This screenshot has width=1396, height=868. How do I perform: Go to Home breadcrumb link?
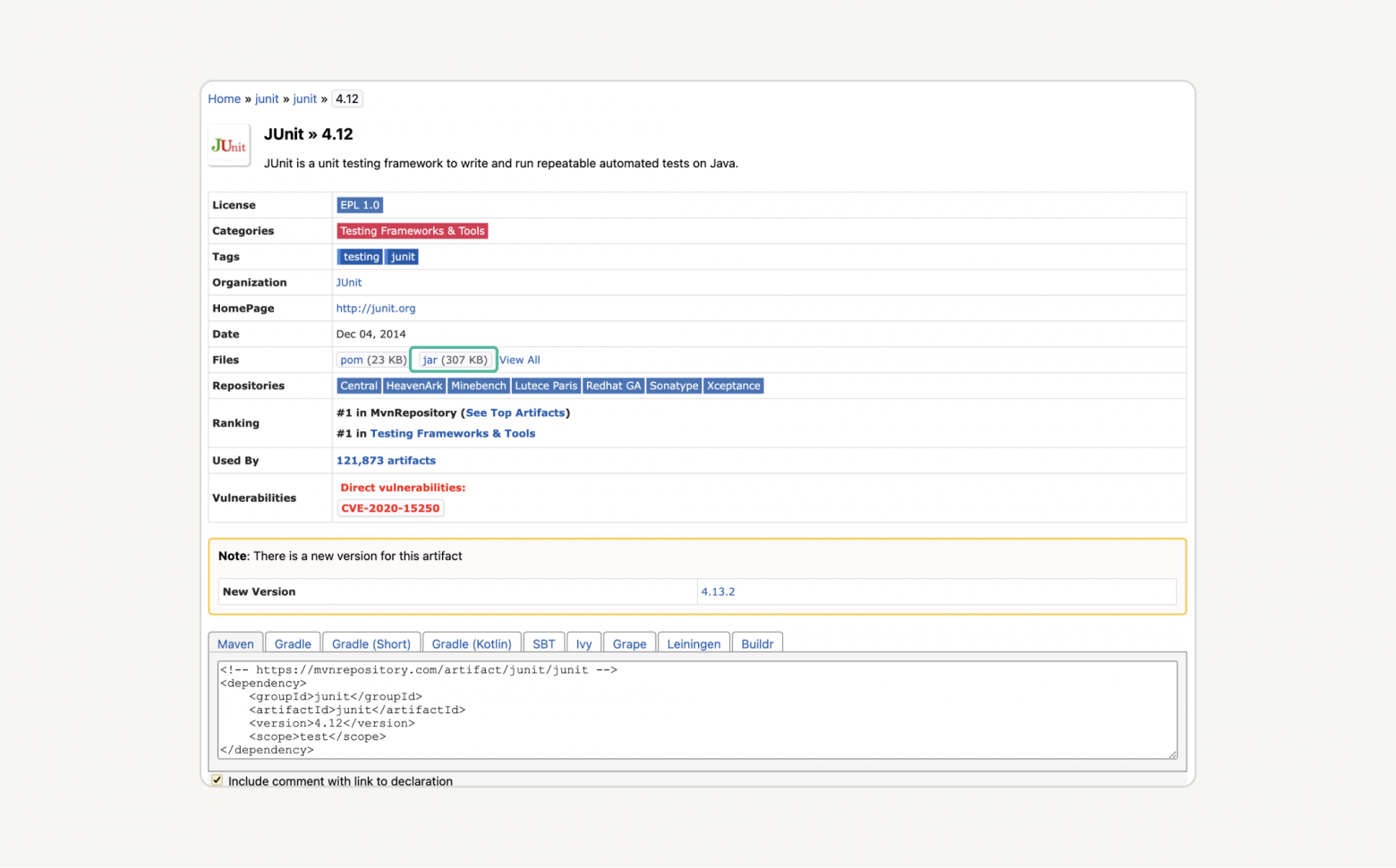coord(225,99)
